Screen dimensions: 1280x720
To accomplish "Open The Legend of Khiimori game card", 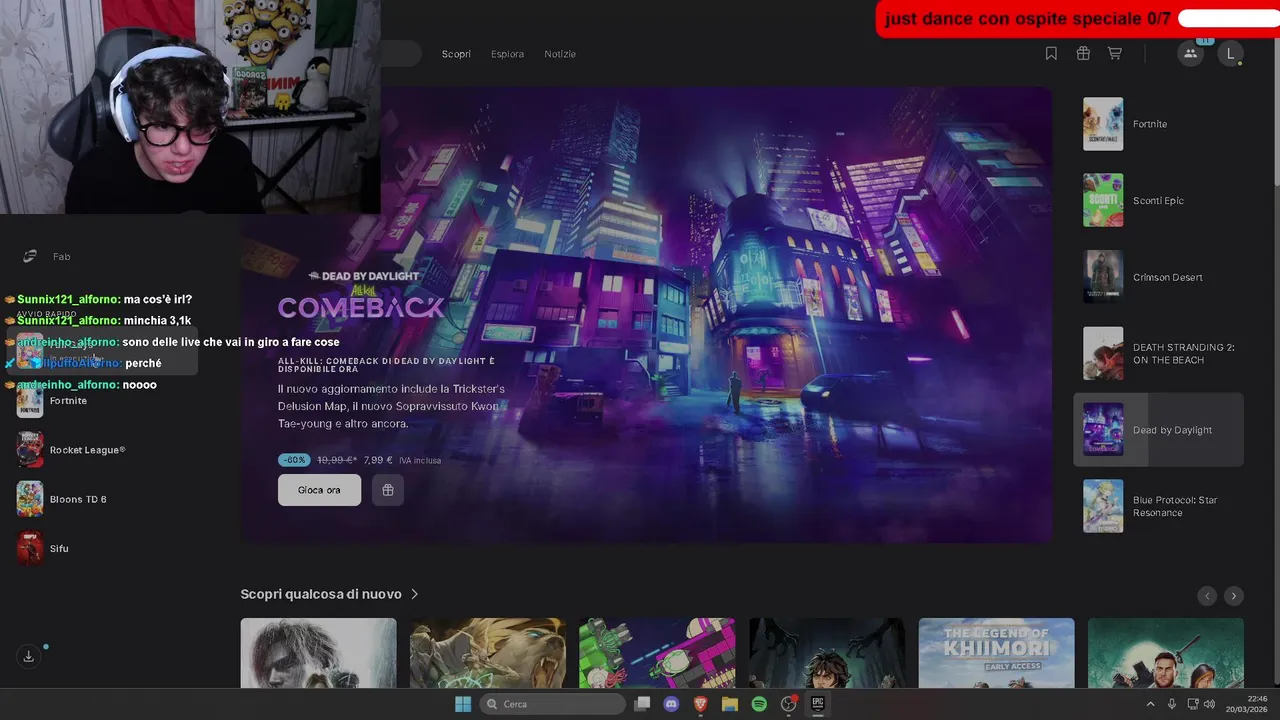I will 996,653.
